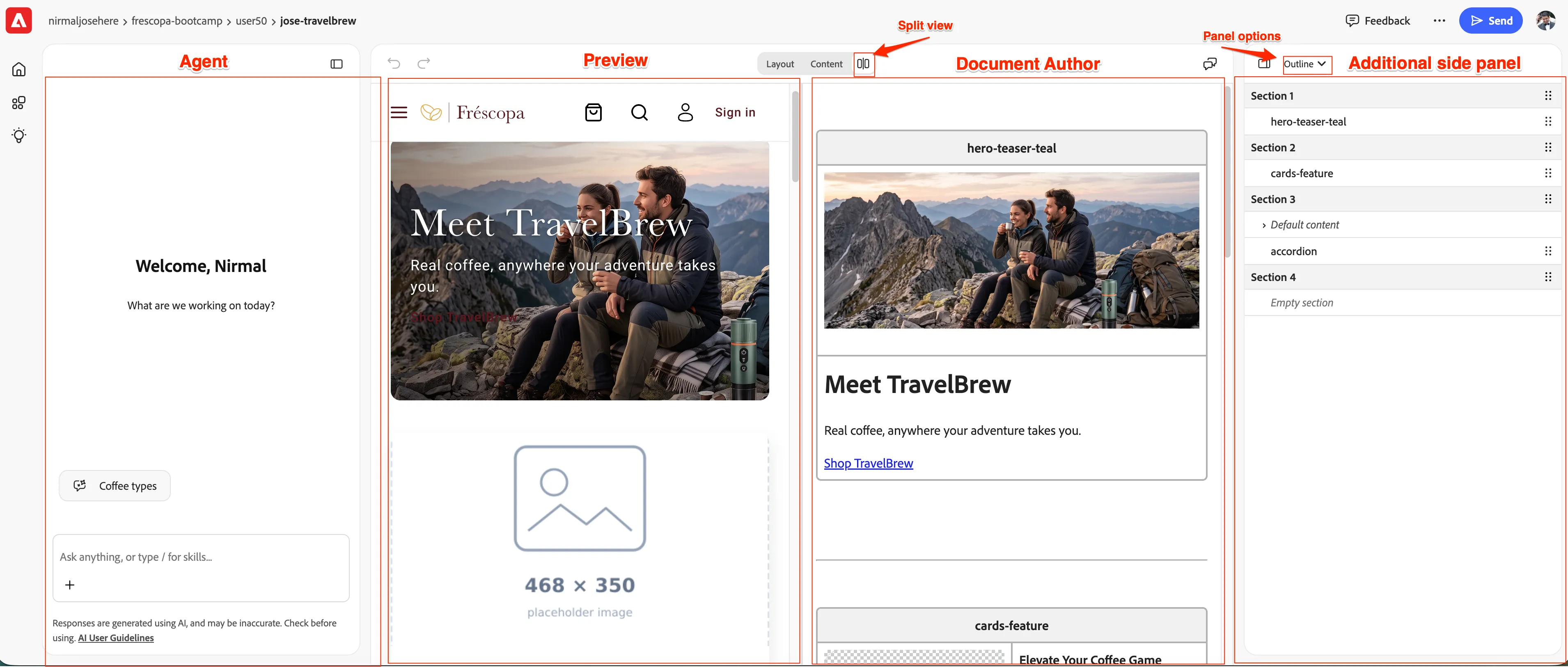
Task: Click the plus attach icon in prompt
Action: point(70,585)
